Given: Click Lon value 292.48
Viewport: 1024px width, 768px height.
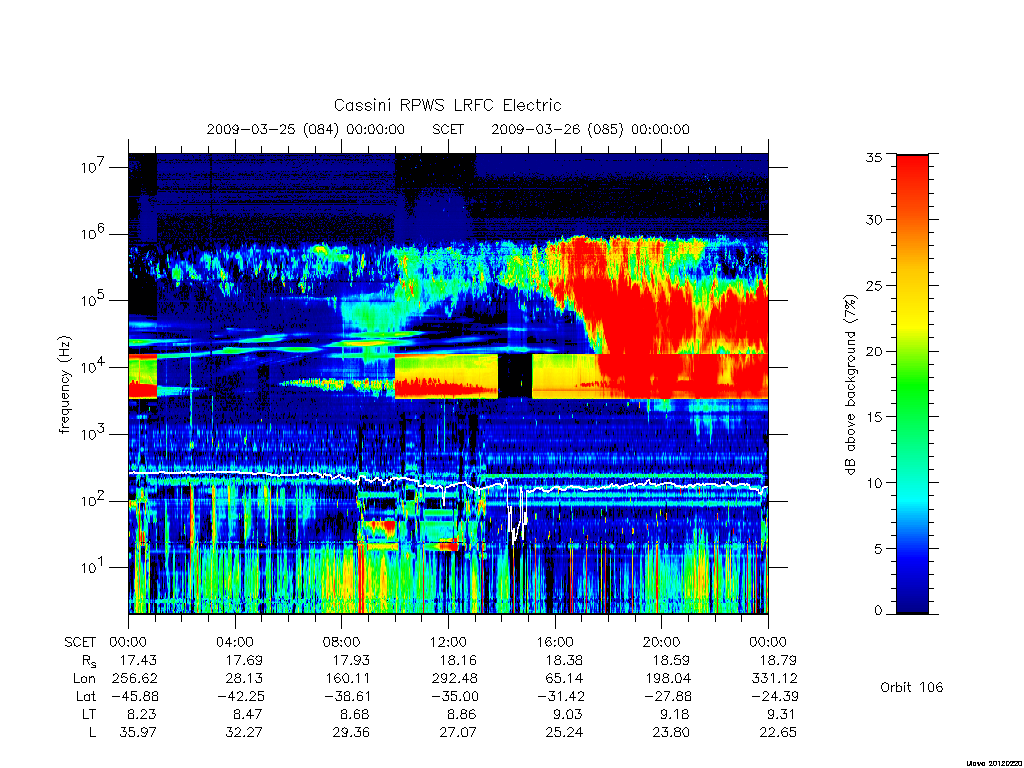Looking at the screenshot, I should tap(455, 679).
